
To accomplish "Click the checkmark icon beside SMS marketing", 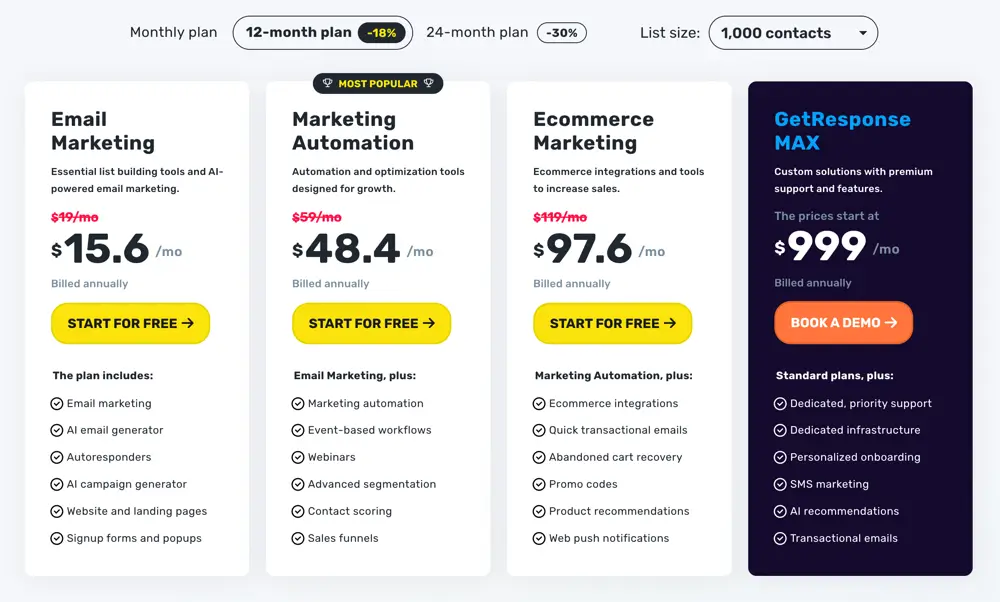I will pyautogui.click(x=779, y=484).
